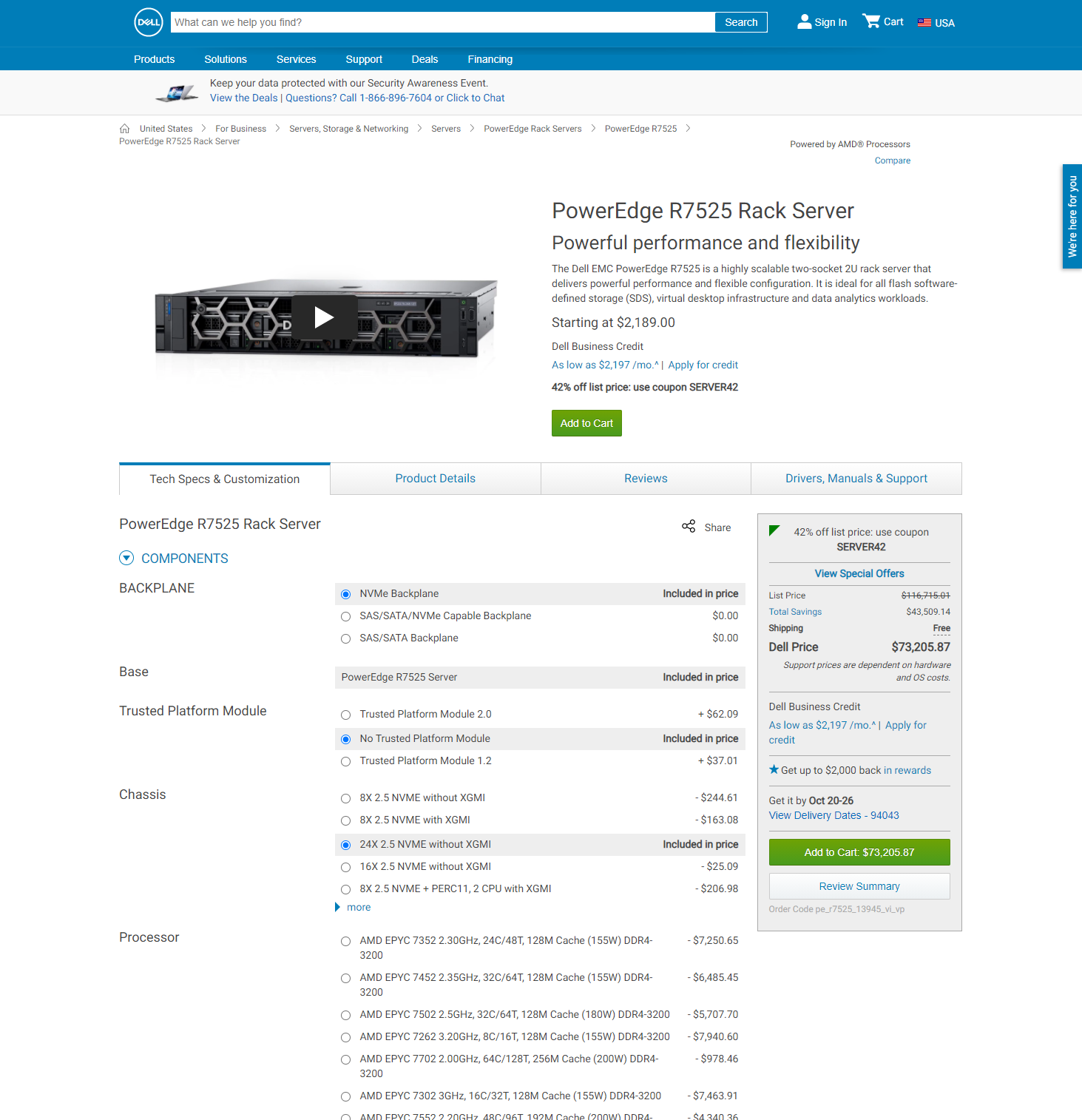Viewport: 1082px width, 1120px height.
Task: Select 16X 2.5 NVME without XGMI chassis
Action: coord(345,867)
